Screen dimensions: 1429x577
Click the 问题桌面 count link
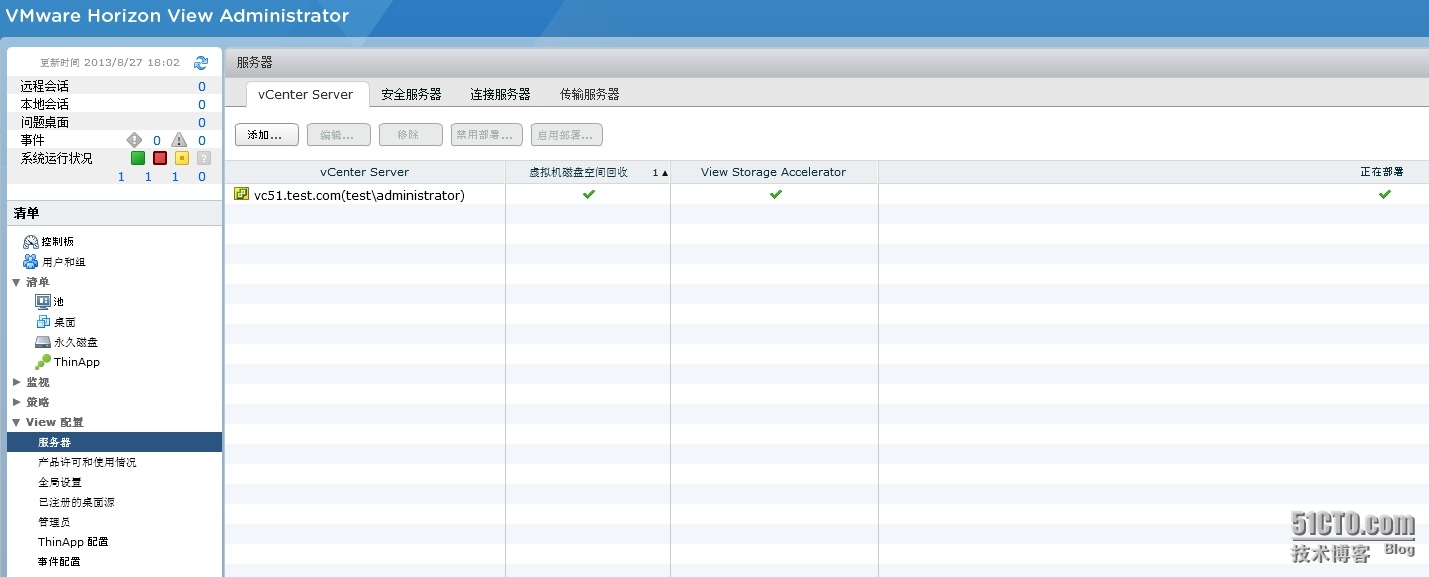(x=201, y=123)
